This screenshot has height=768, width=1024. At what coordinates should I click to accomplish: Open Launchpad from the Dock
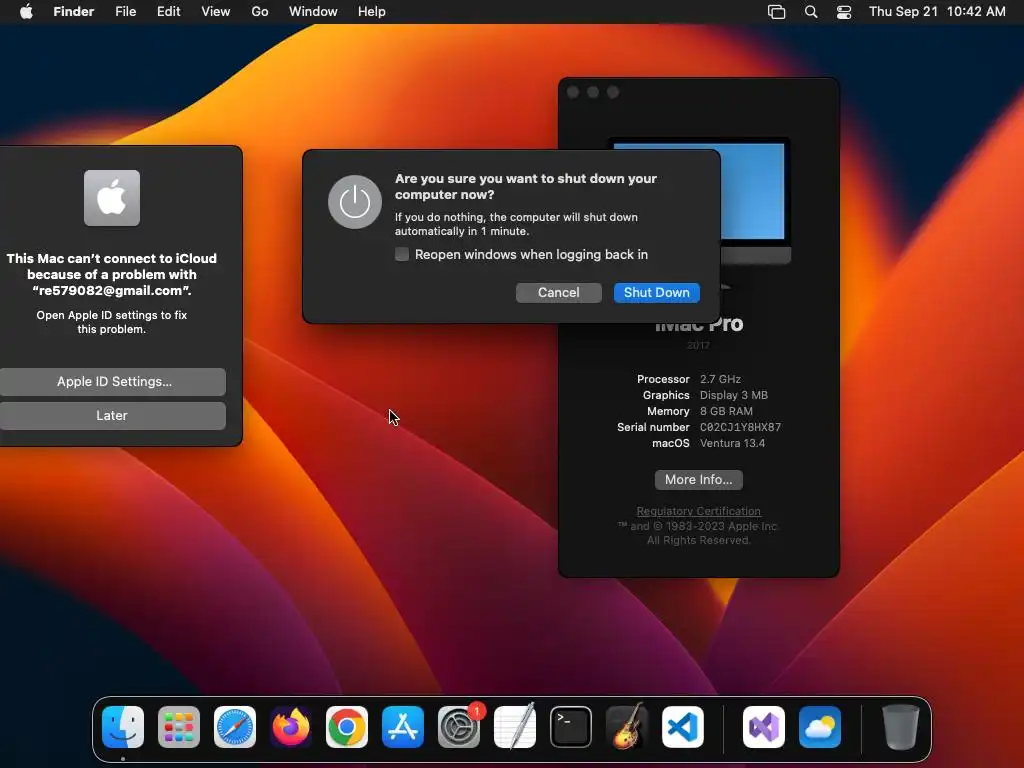[x=179, y=727]
